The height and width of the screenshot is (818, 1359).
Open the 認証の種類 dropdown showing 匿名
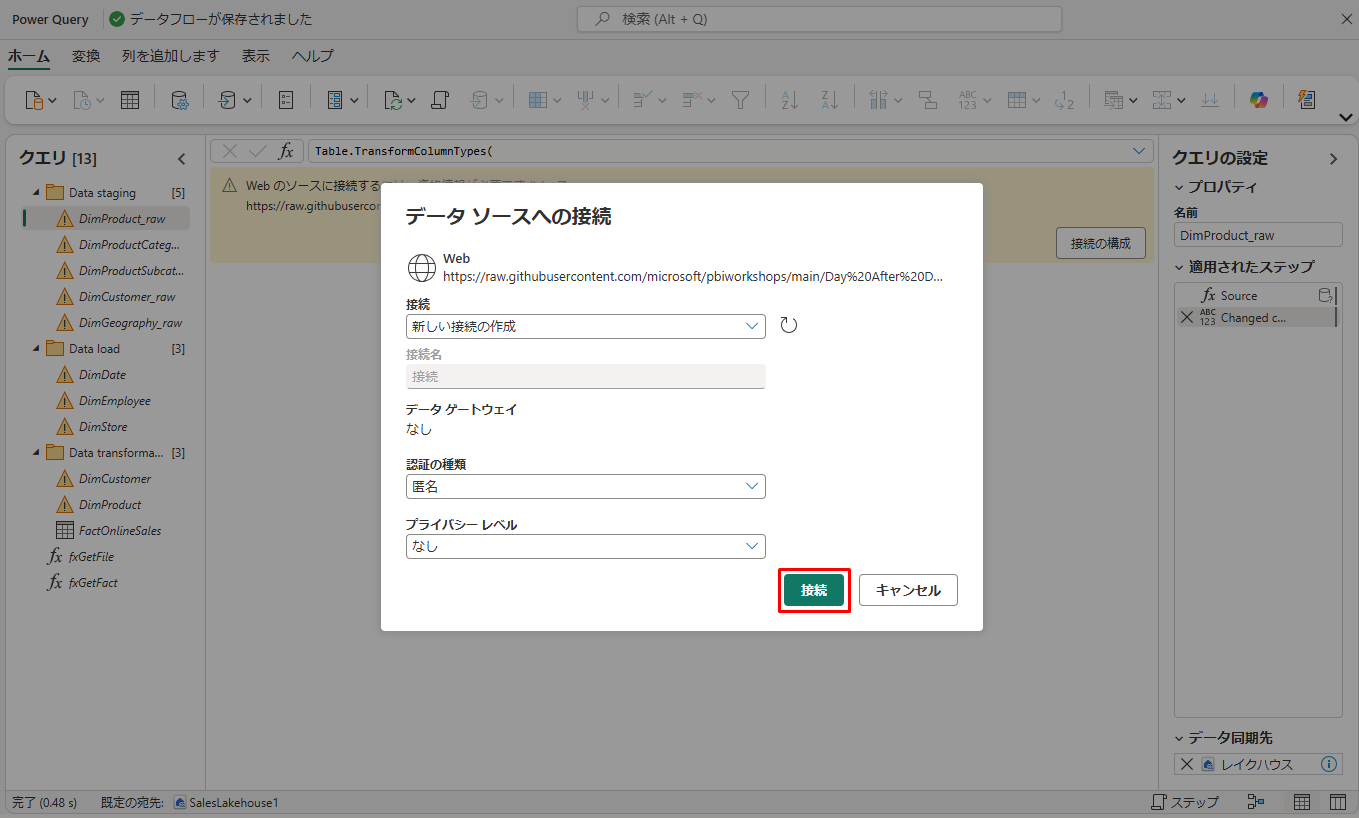pos(585,486)
